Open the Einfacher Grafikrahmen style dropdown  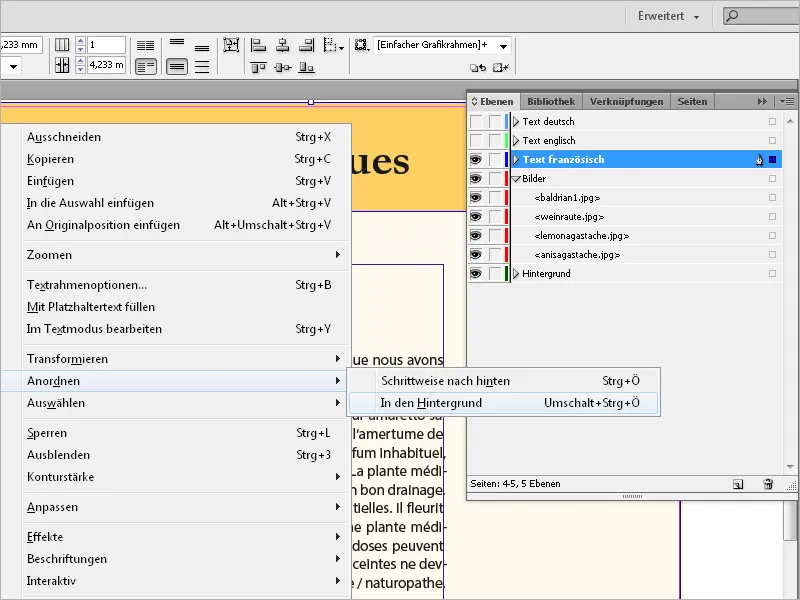(503, 46)
